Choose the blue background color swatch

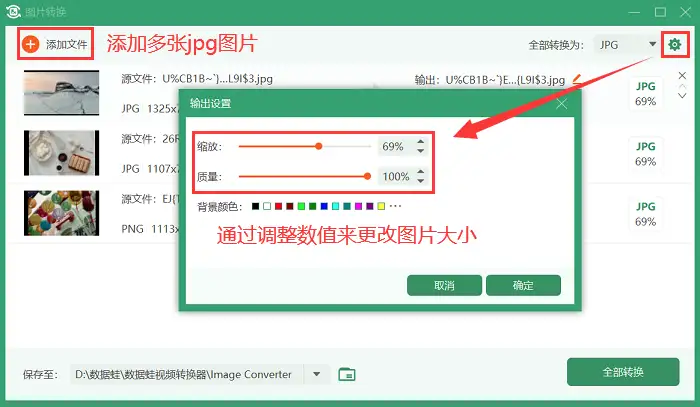click(324, 206)
